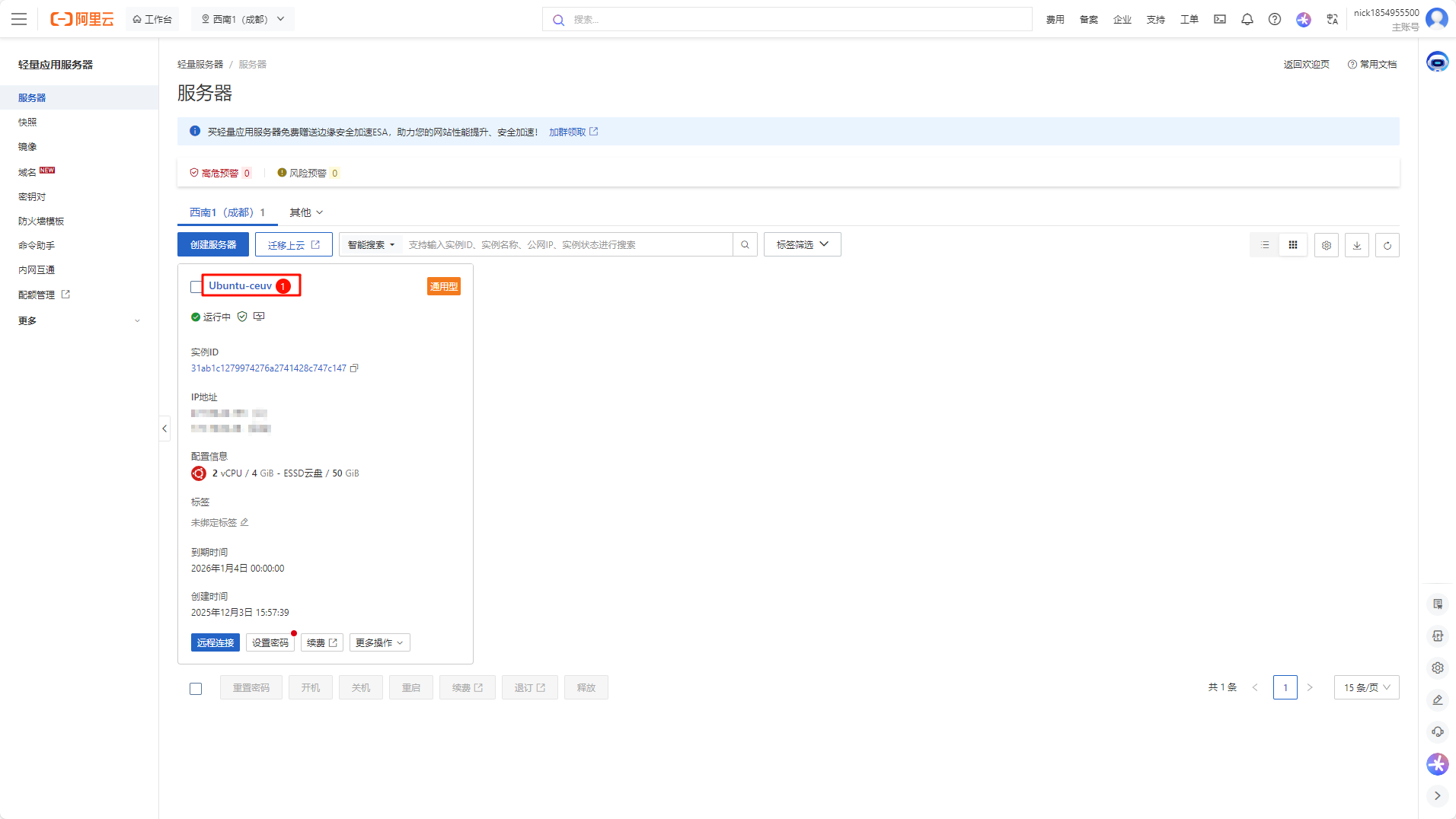1456x819 pixels.
Task: Click the 创建服务器 button
Action: [213, 245]
